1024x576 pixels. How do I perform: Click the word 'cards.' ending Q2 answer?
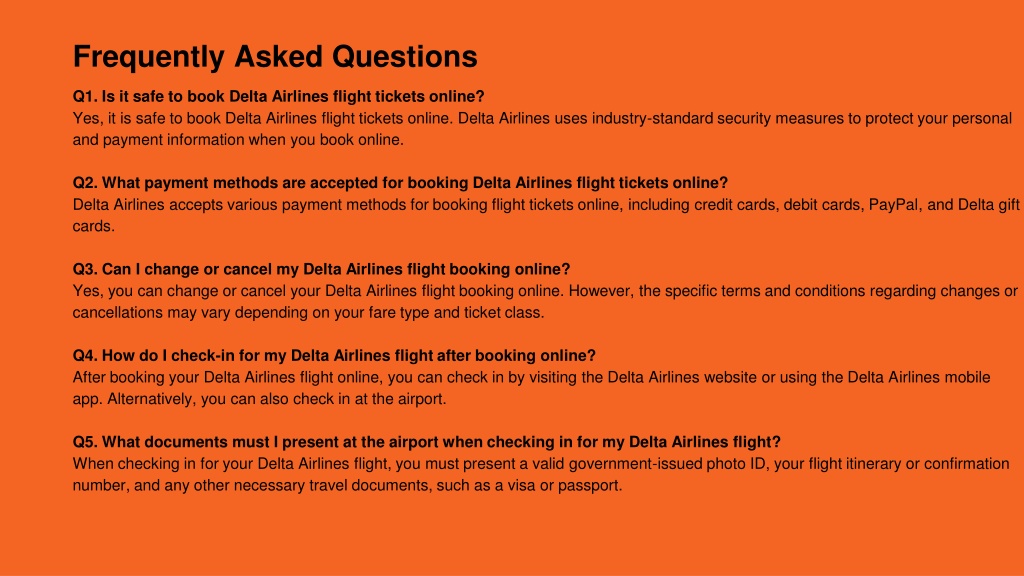click(x=93, y=227)
